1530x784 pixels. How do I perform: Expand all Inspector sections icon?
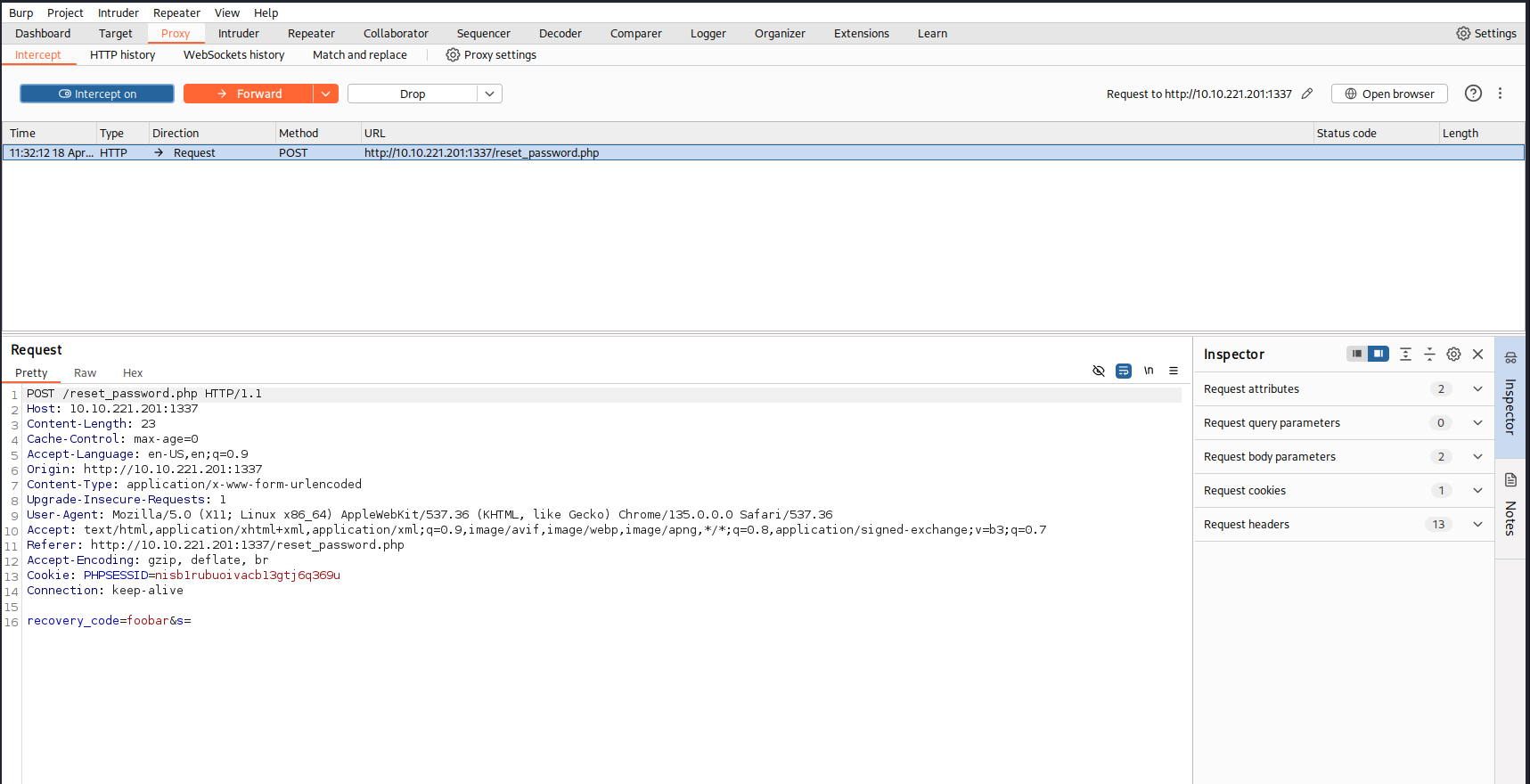[x=1405, y=354]
